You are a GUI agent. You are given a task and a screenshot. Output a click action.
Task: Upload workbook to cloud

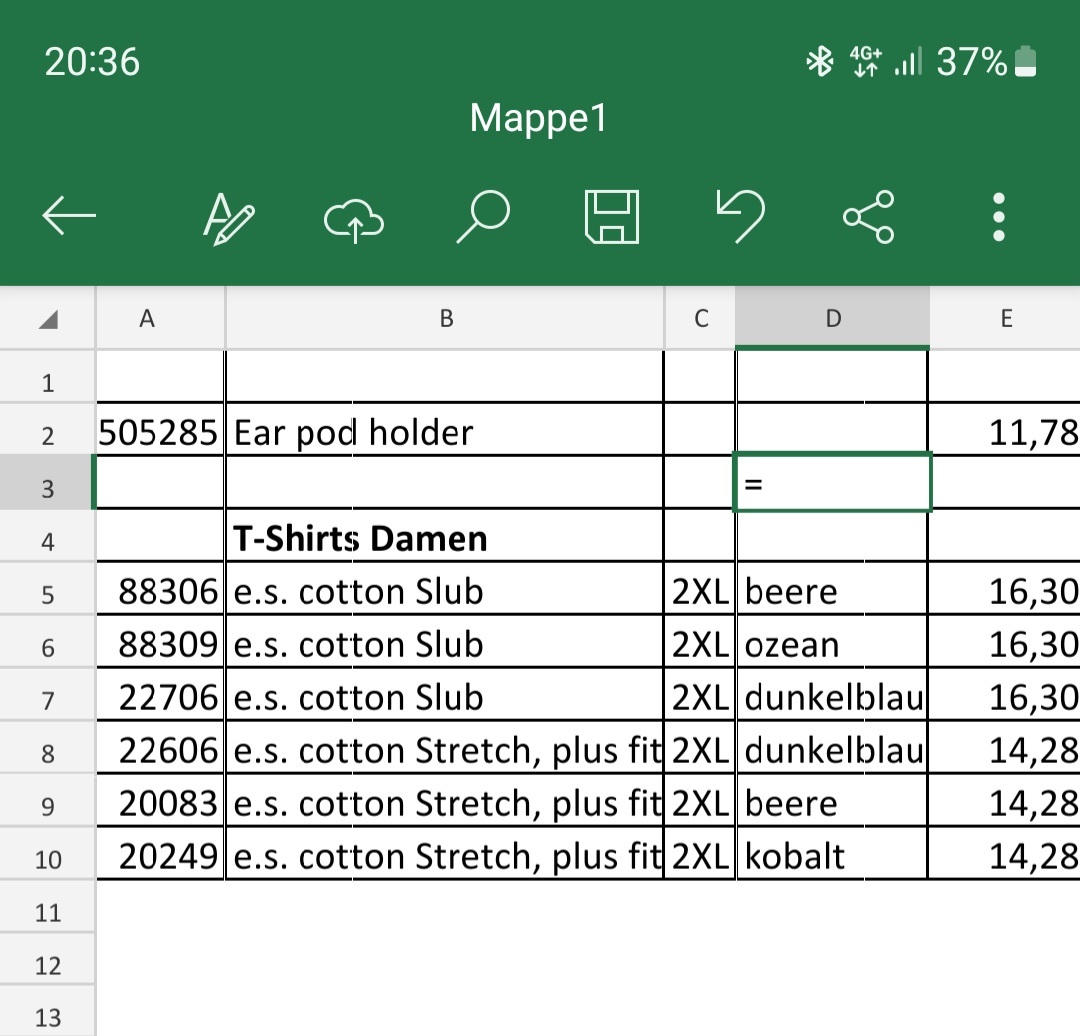click(353, 217)
